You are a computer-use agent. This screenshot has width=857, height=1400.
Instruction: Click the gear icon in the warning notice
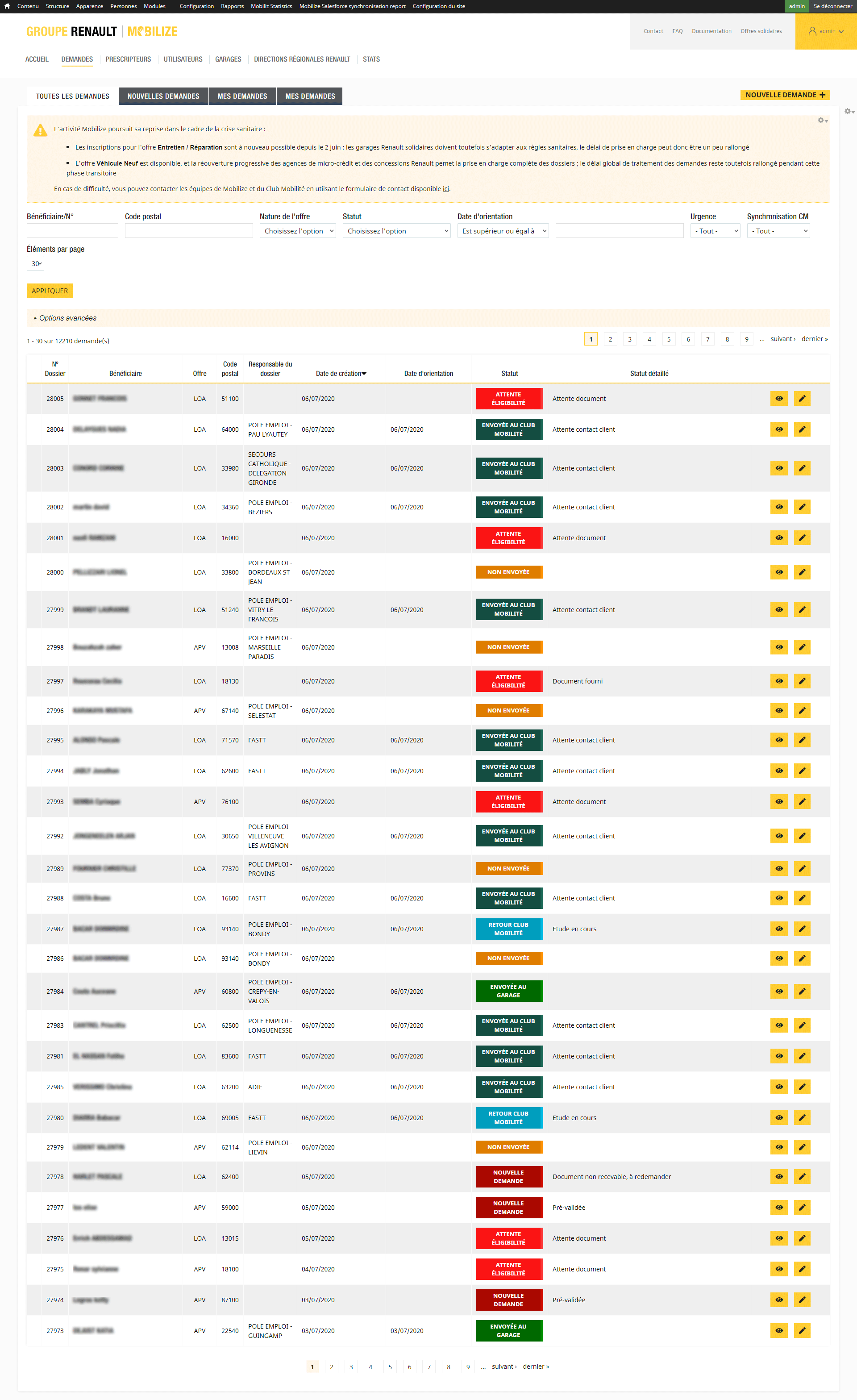821,121
